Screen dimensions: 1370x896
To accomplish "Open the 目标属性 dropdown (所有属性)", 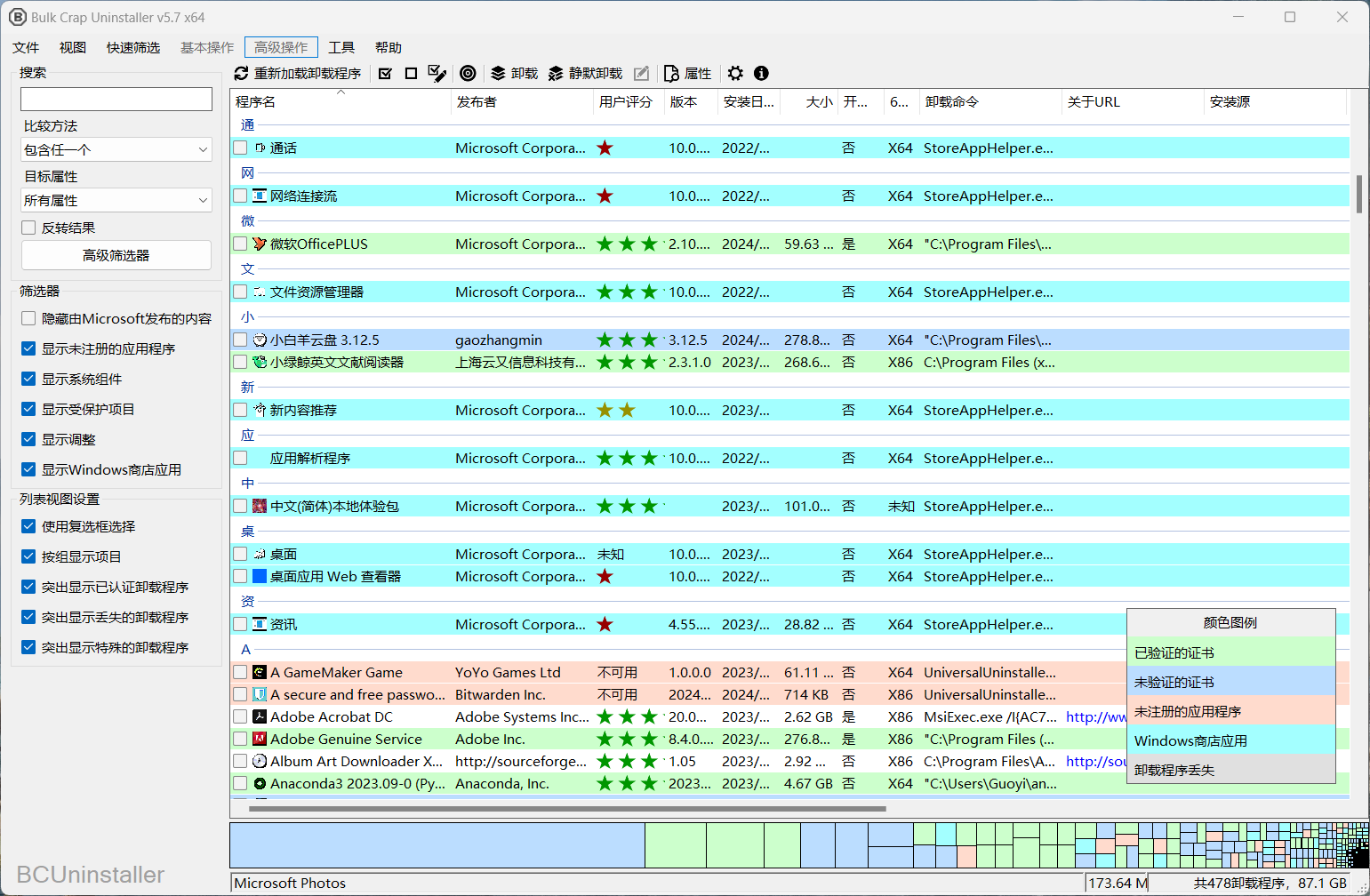I will tap(116, 200).
